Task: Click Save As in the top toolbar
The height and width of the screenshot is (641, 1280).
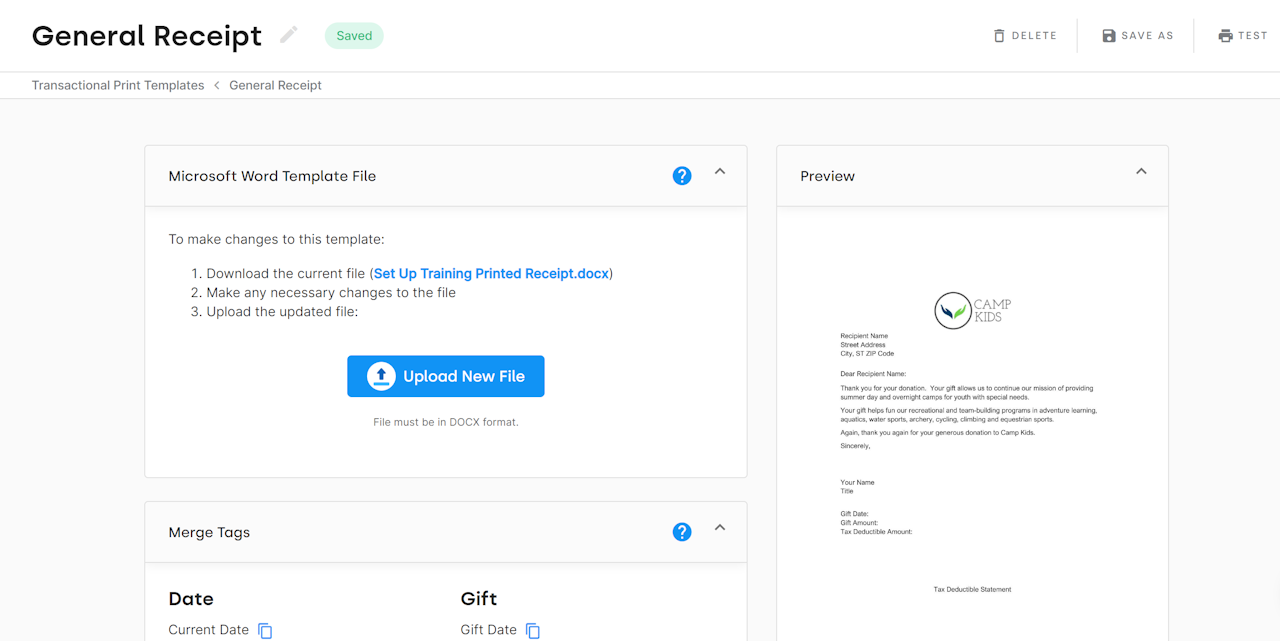Action: point(1137,35)
